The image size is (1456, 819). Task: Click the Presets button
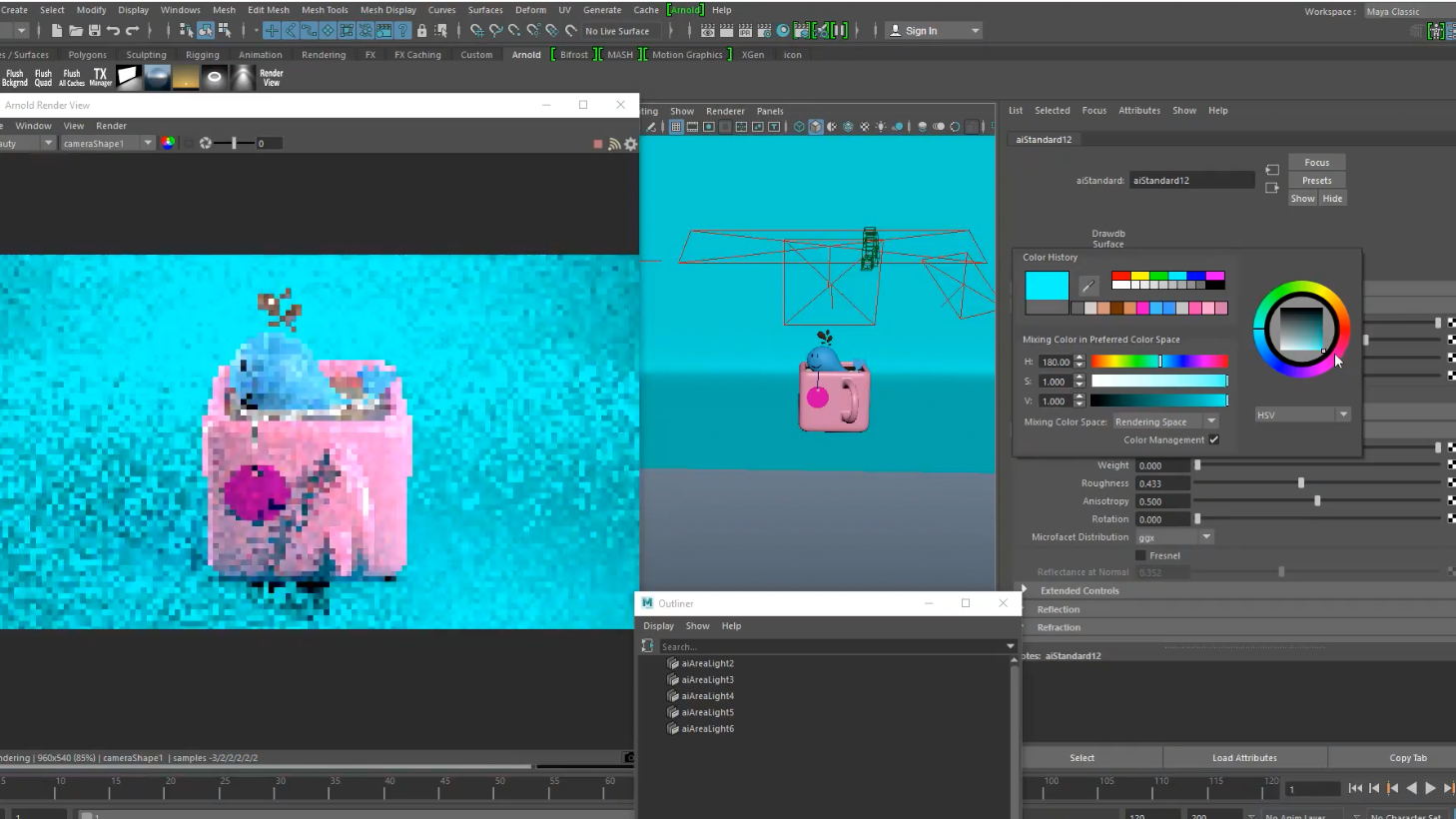coord(1316,181)
